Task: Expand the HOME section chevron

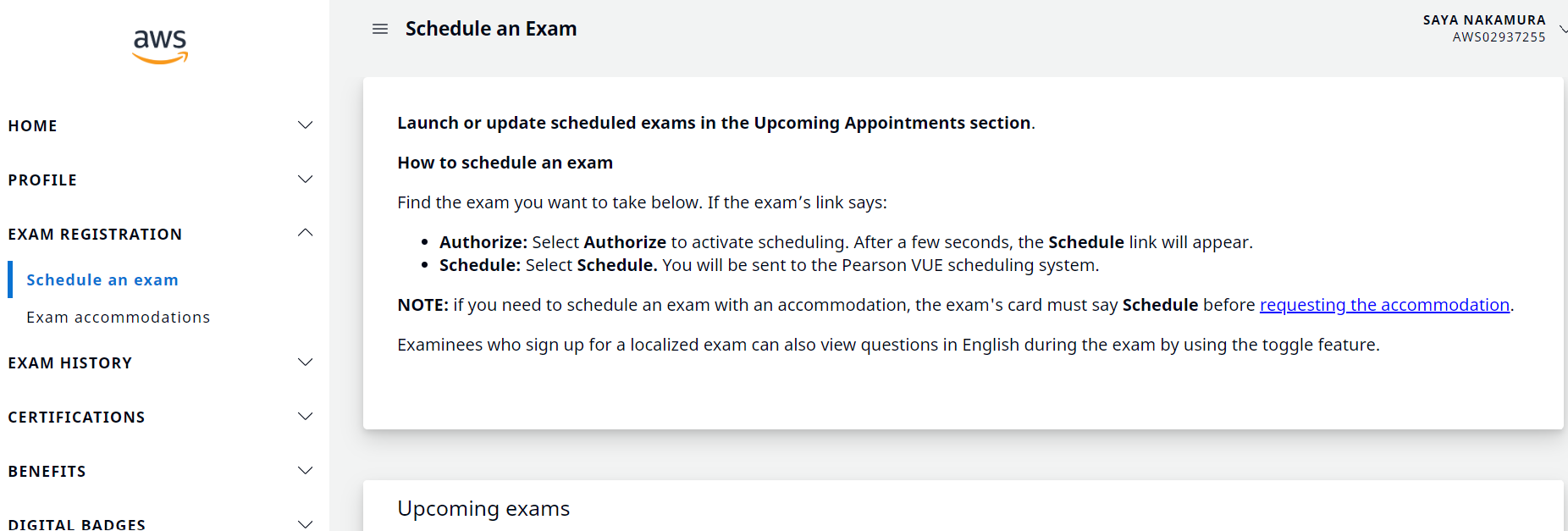Action: point(306,125)
